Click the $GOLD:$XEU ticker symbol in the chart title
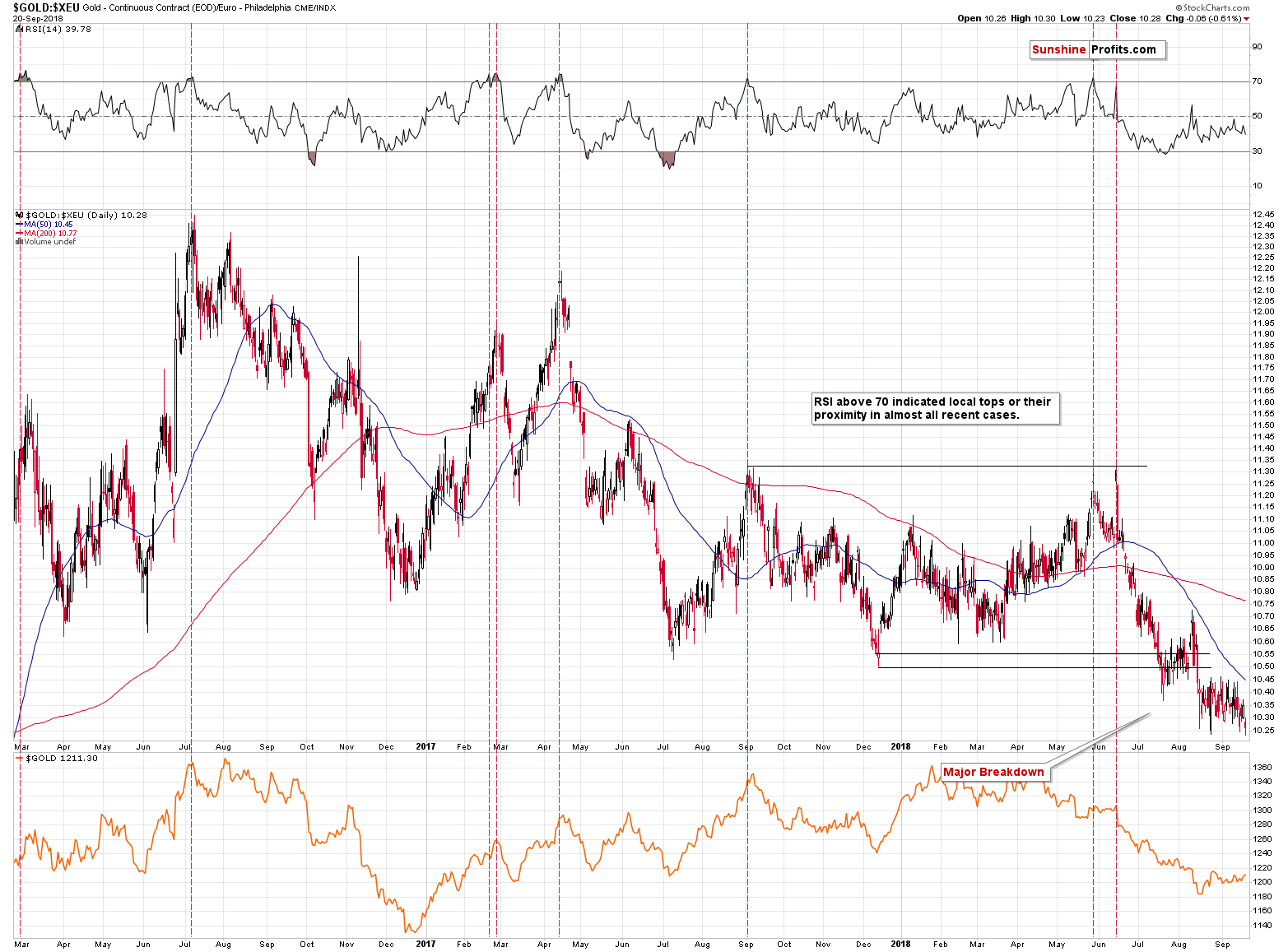Image resolution: width=1288 pixels, height=952 pixels. tap(47, 7)
